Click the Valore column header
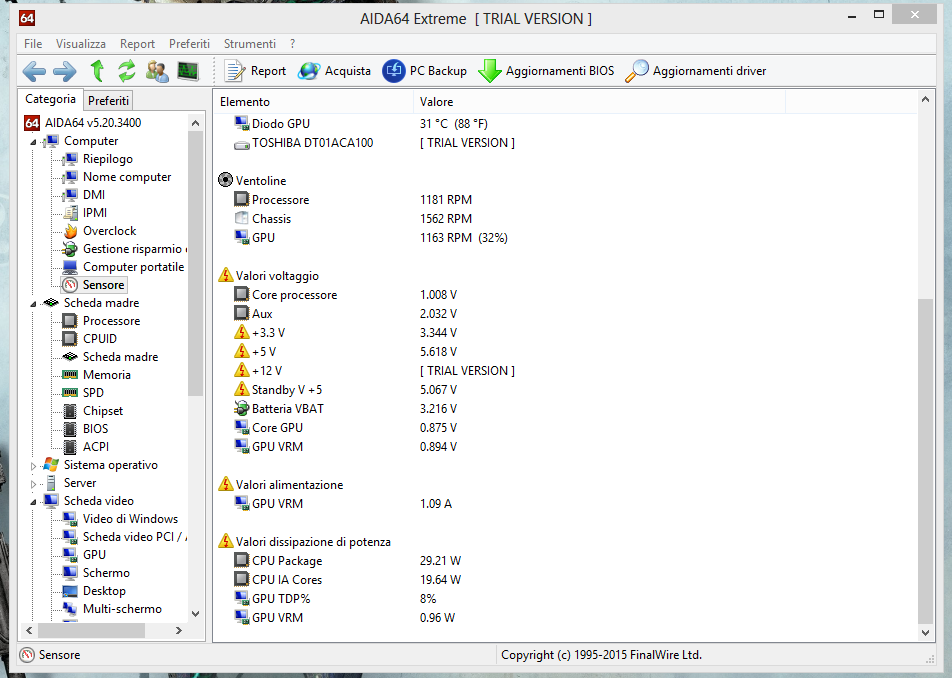The width and height of the screenshot is (952, 678). coord(599,101)
